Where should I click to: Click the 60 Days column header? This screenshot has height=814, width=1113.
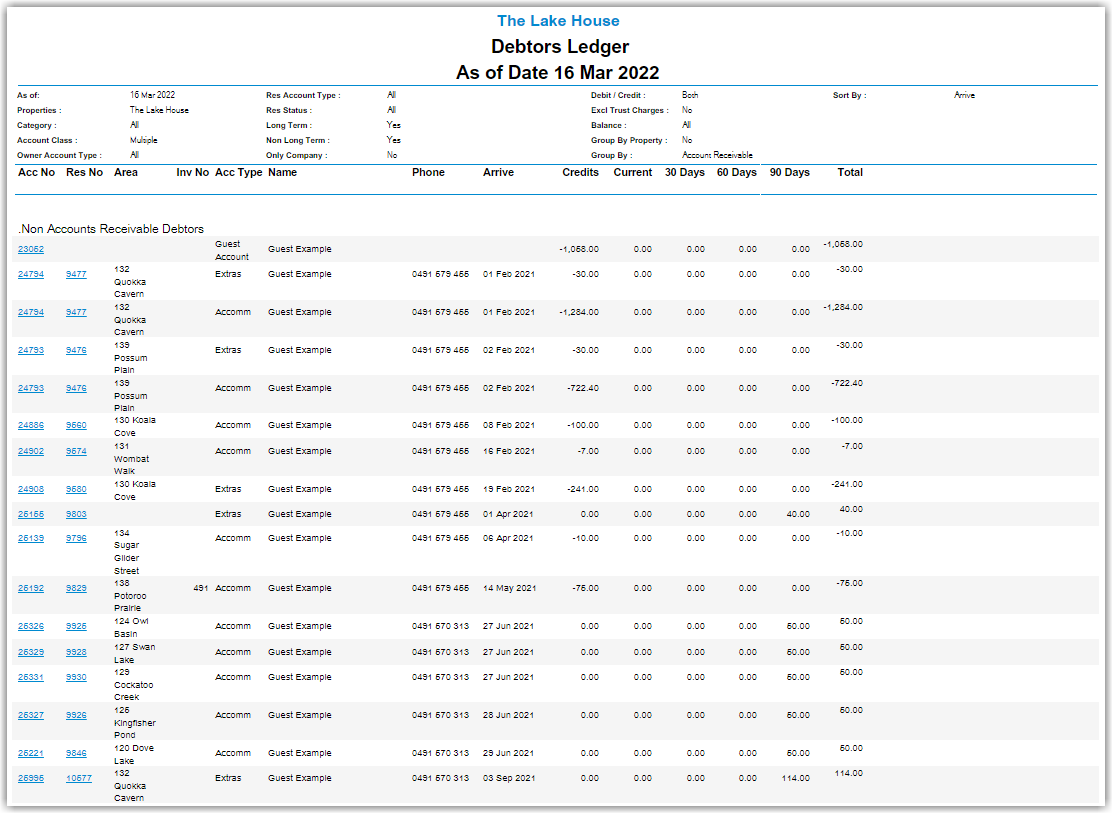click(x=736, y=172)
